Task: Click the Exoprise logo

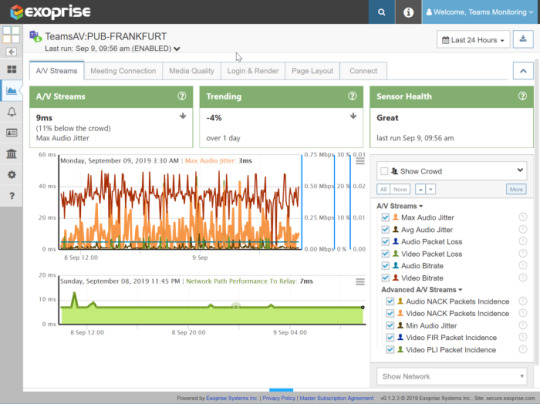Action: 50,12
